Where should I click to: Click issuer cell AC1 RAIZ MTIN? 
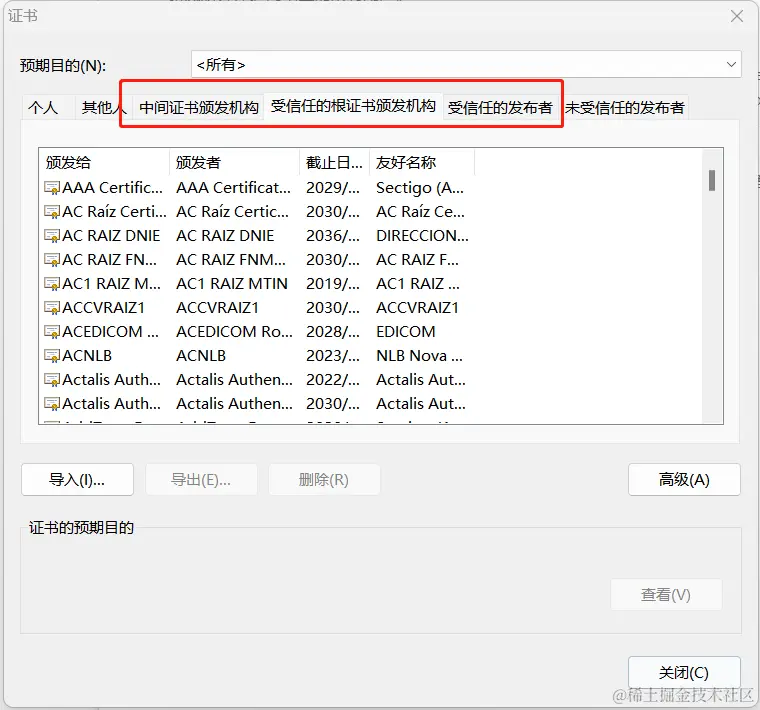tap(232, 284)
